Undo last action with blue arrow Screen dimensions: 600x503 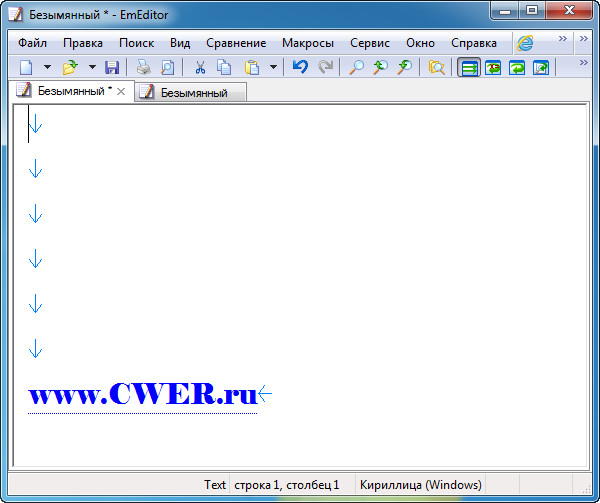[x=300, y=67]
